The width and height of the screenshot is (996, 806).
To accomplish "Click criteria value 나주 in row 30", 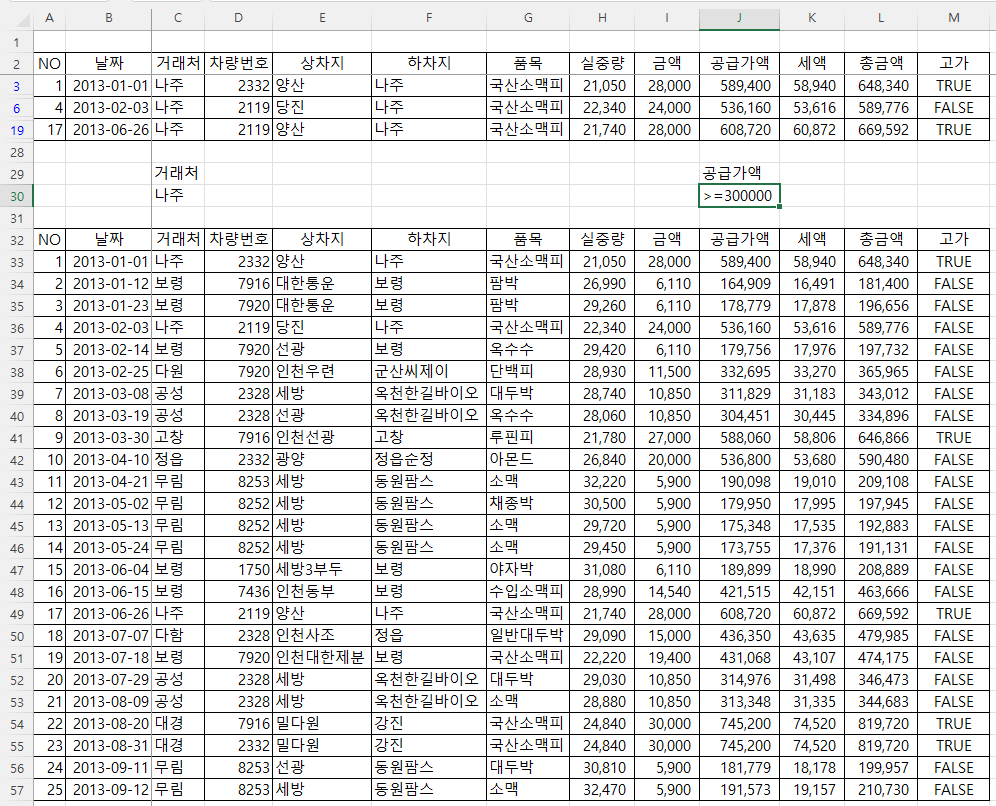I will [169, 196].
